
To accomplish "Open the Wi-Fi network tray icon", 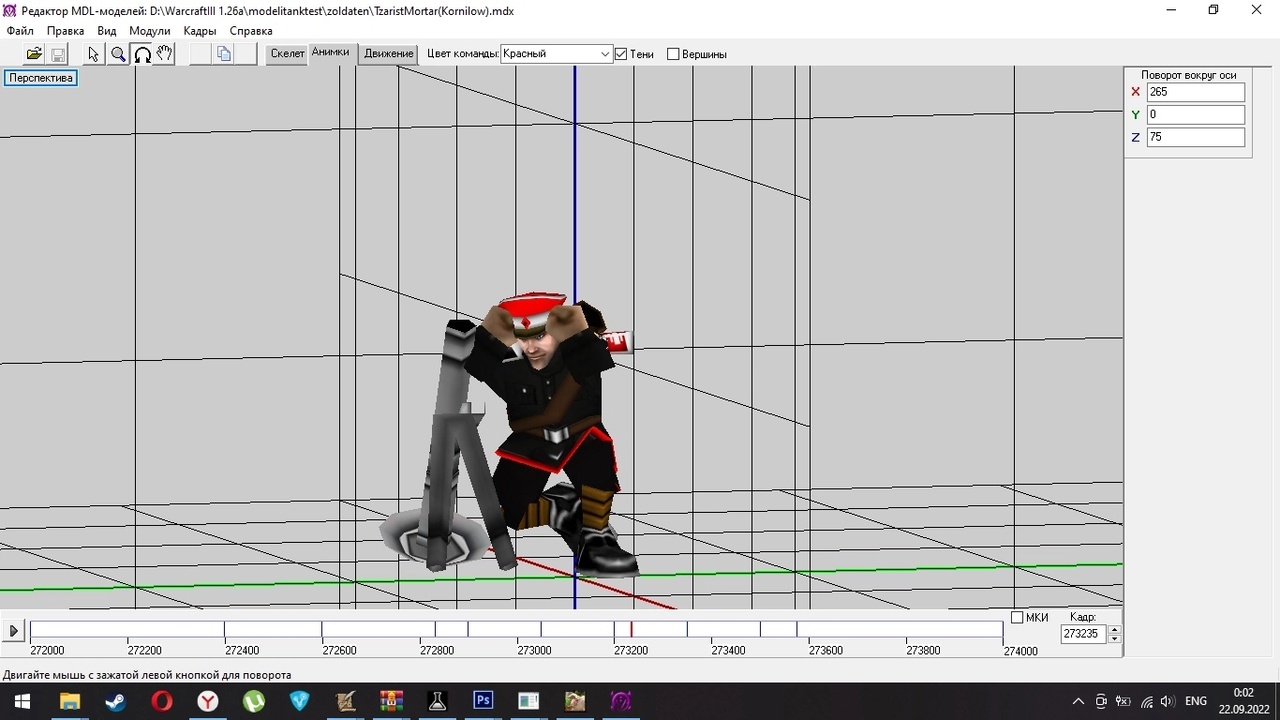I will pos(1146,701).
